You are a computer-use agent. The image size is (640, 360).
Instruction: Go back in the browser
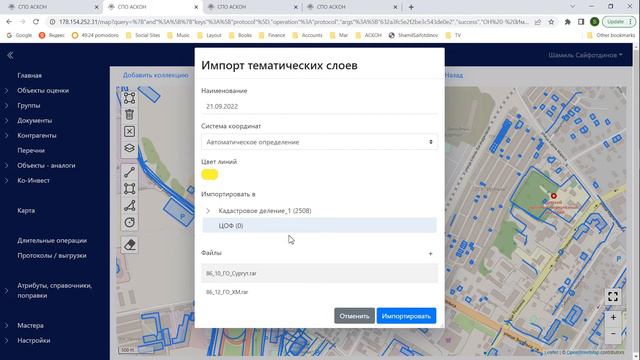coord(9,22)
